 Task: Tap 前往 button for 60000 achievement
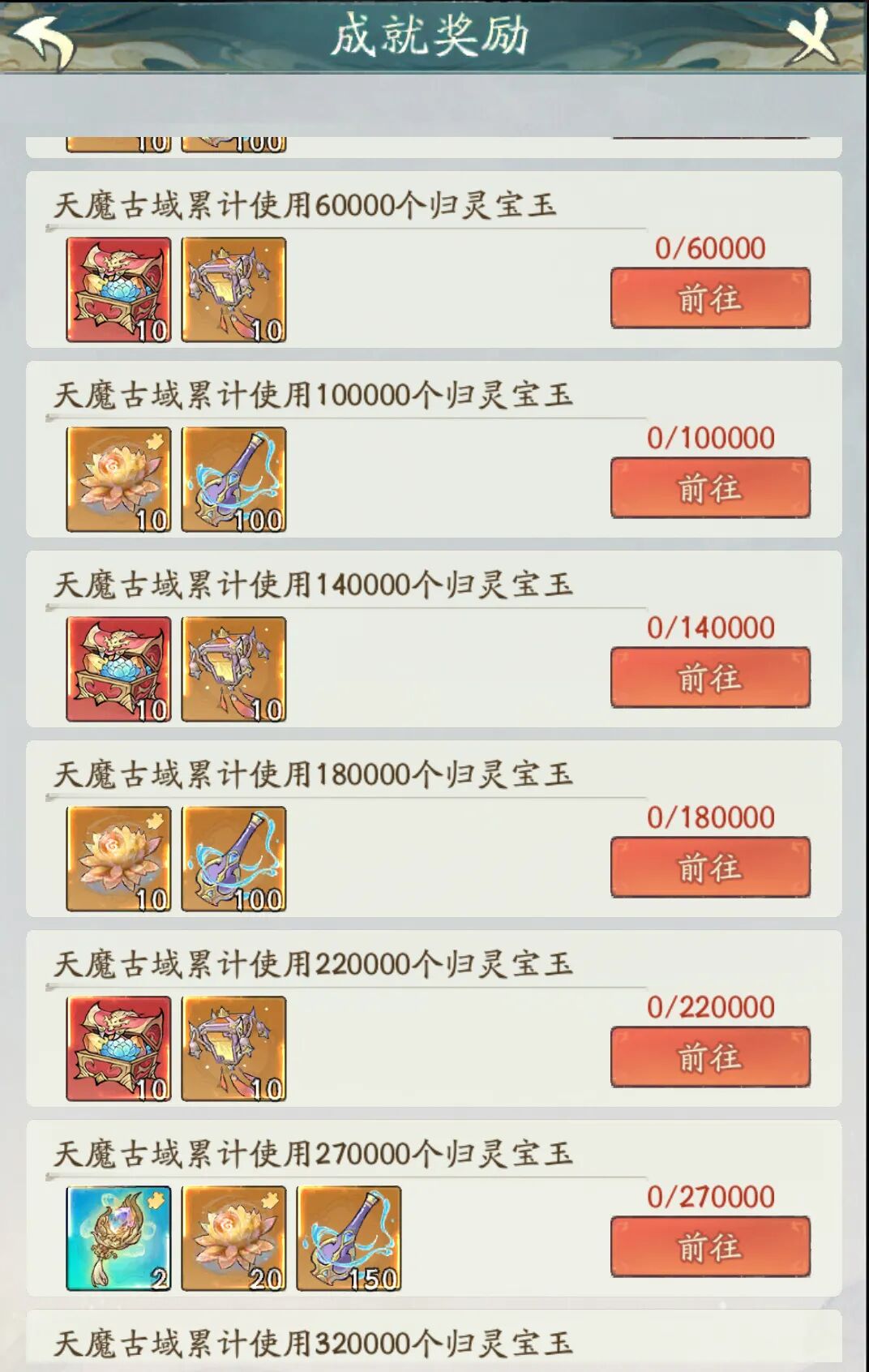point(710,298)
